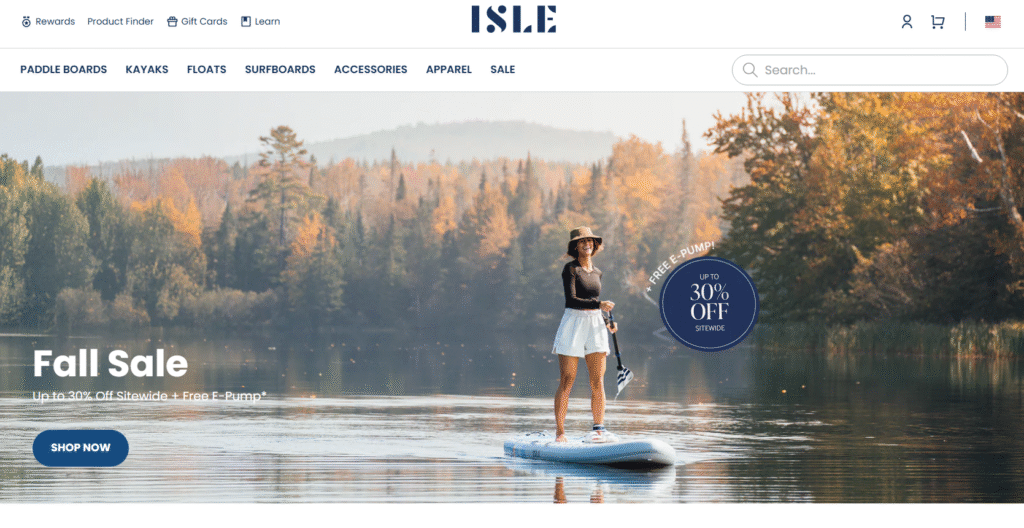Open the user account icon
The image size is (1024, 528).
(906, 22)
